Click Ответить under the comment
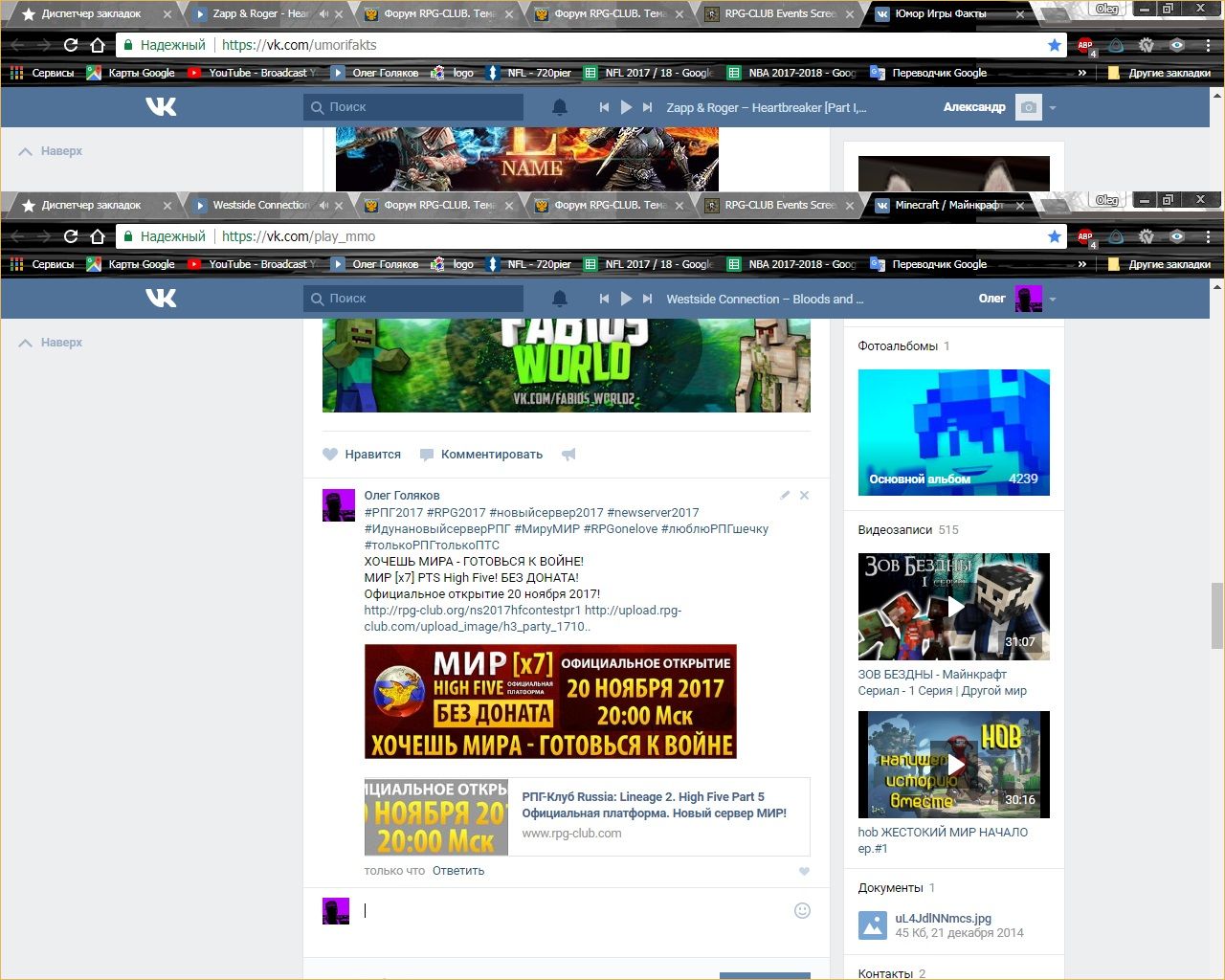Image resolution: width=1225 pixels, height=980 pixels. coord(458,871)
